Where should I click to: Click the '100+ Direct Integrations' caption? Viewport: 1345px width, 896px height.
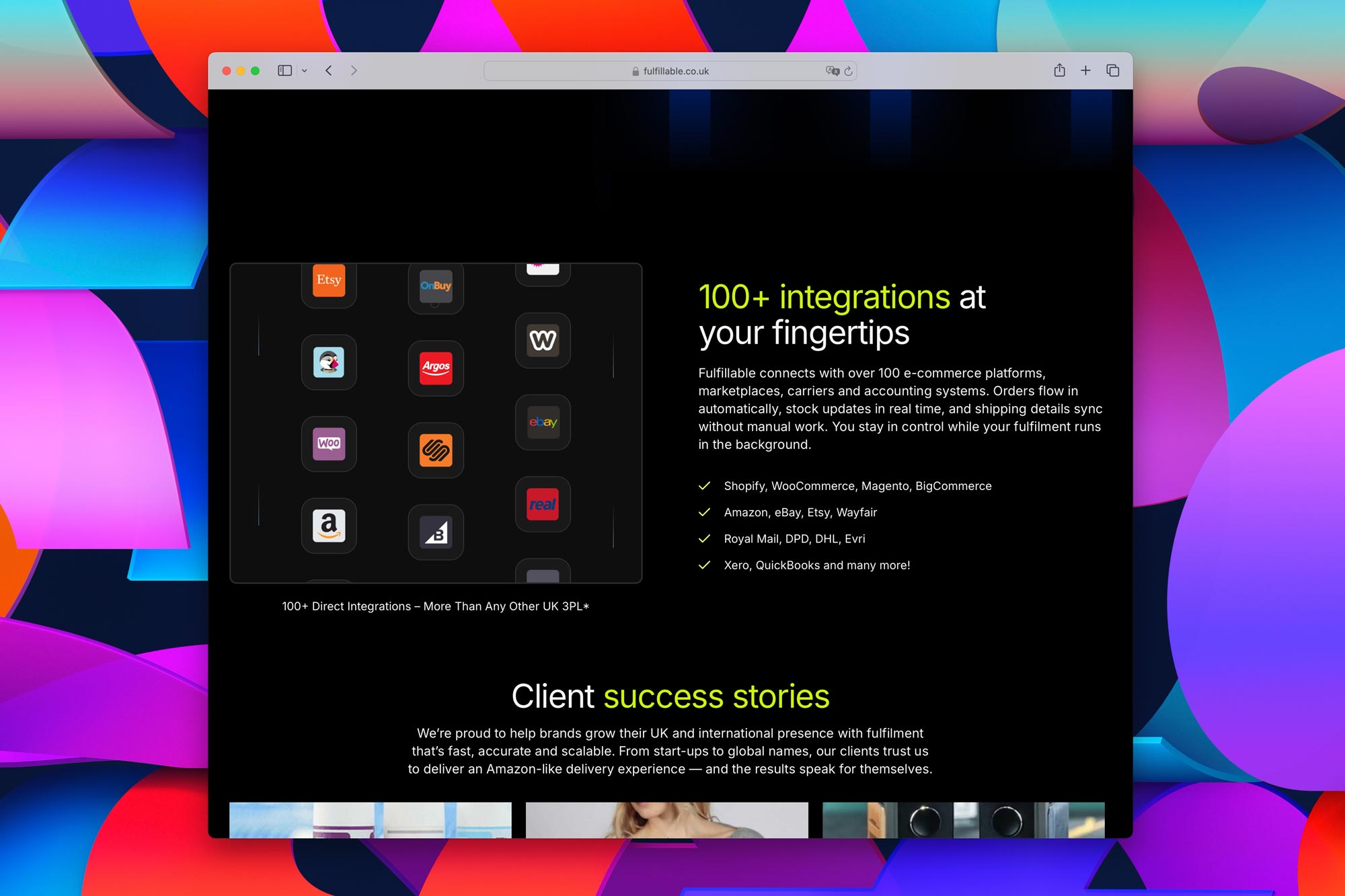click(436, 606)
